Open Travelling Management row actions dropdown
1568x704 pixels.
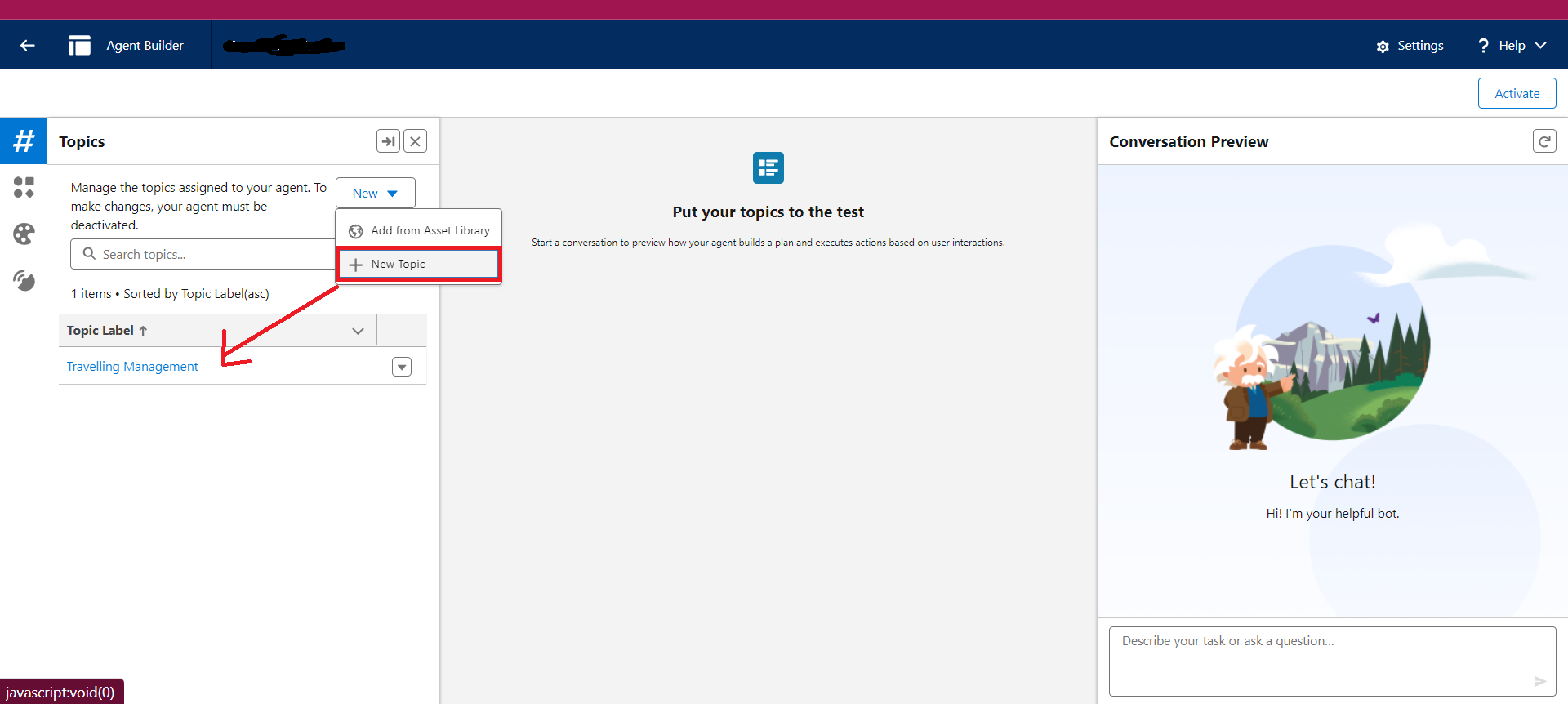(401, 367)
